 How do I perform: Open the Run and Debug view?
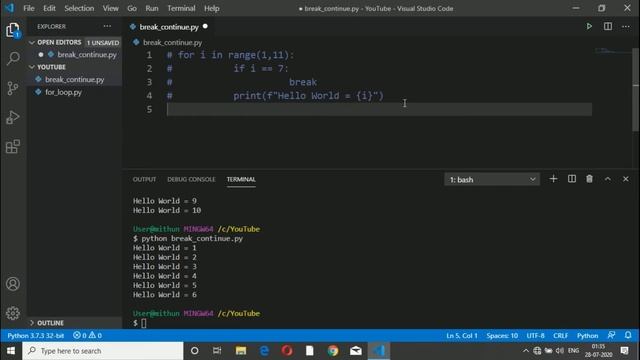(x=13, y=118)
